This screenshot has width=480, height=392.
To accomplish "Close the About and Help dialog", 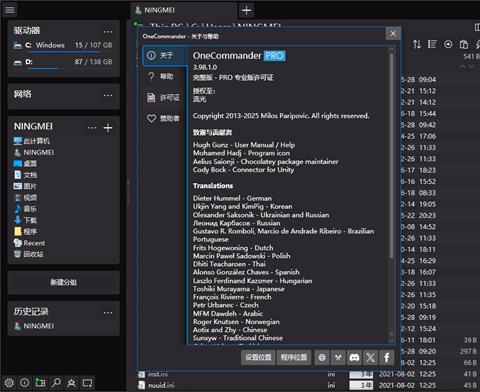I will 393,34.
